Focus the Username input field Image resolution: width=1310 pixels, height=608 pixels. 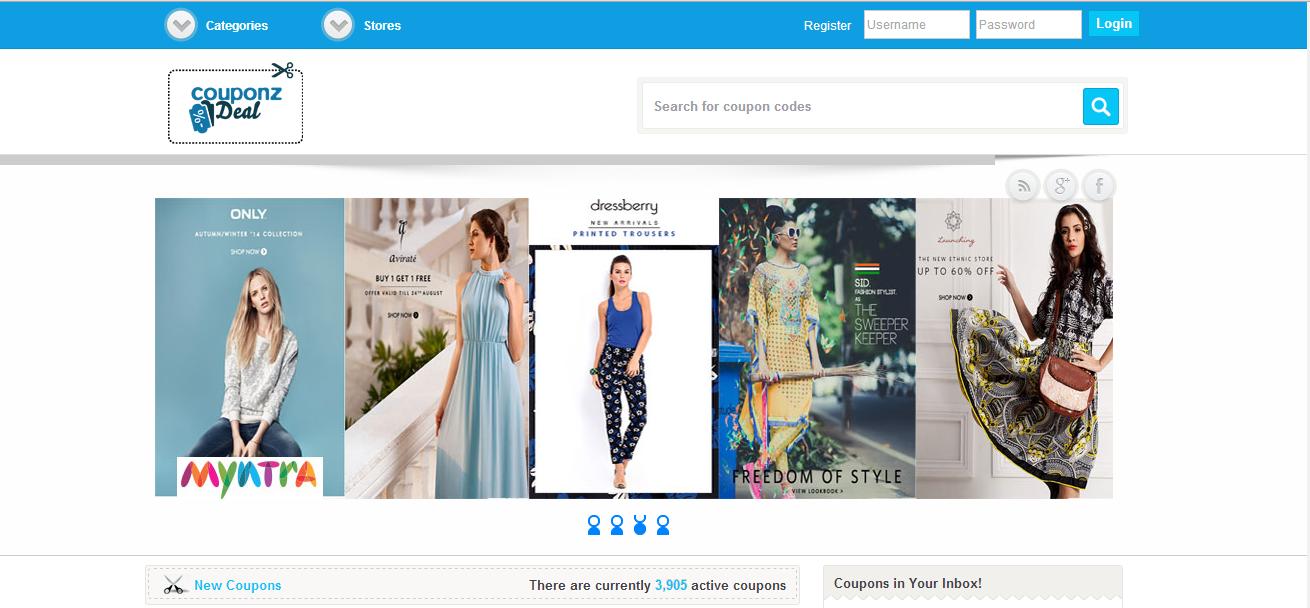917,25
